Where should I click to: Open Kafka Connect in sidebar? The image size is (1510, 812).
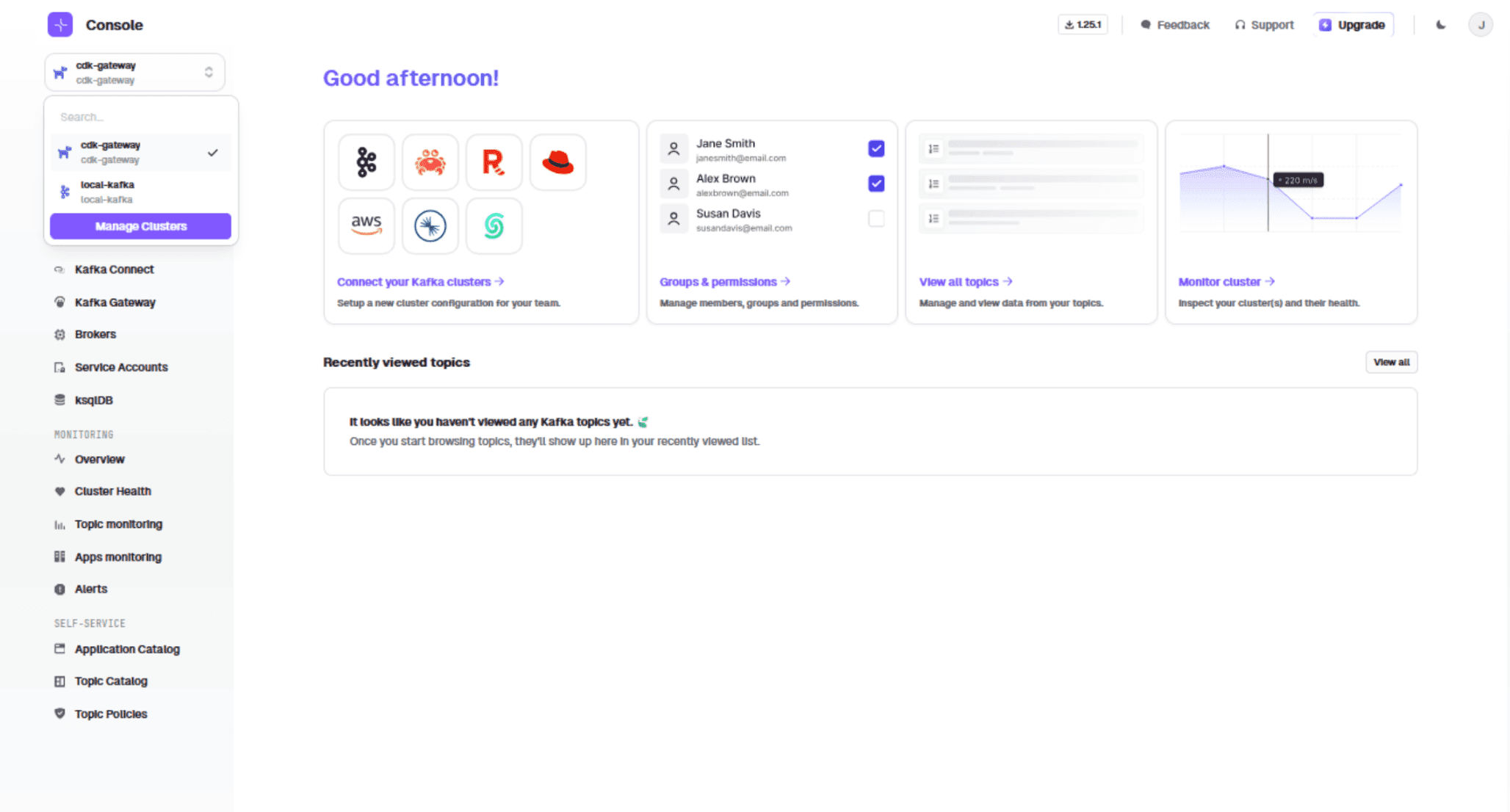(114, 269)
